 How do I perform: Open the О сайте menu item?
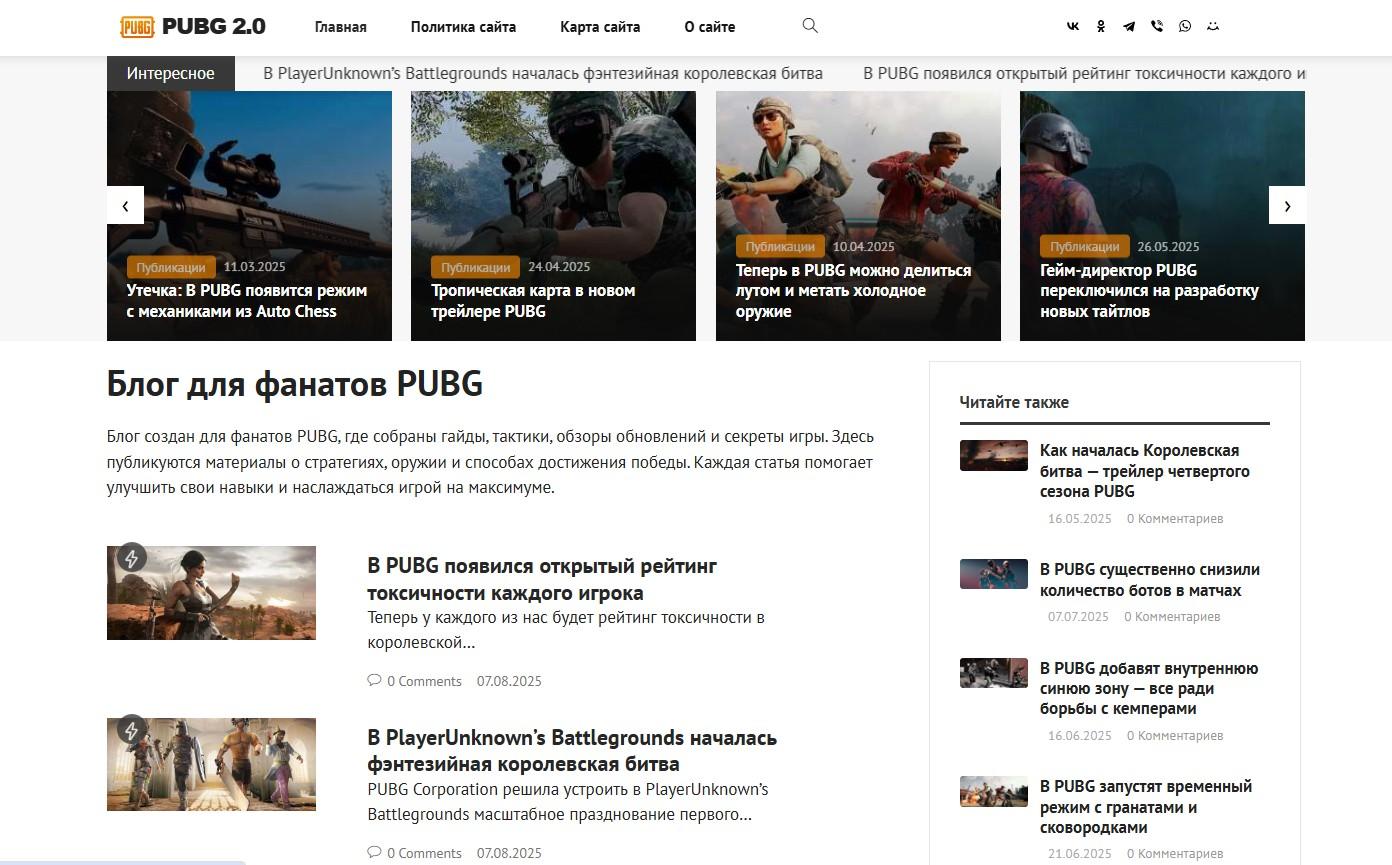[710, 27]
